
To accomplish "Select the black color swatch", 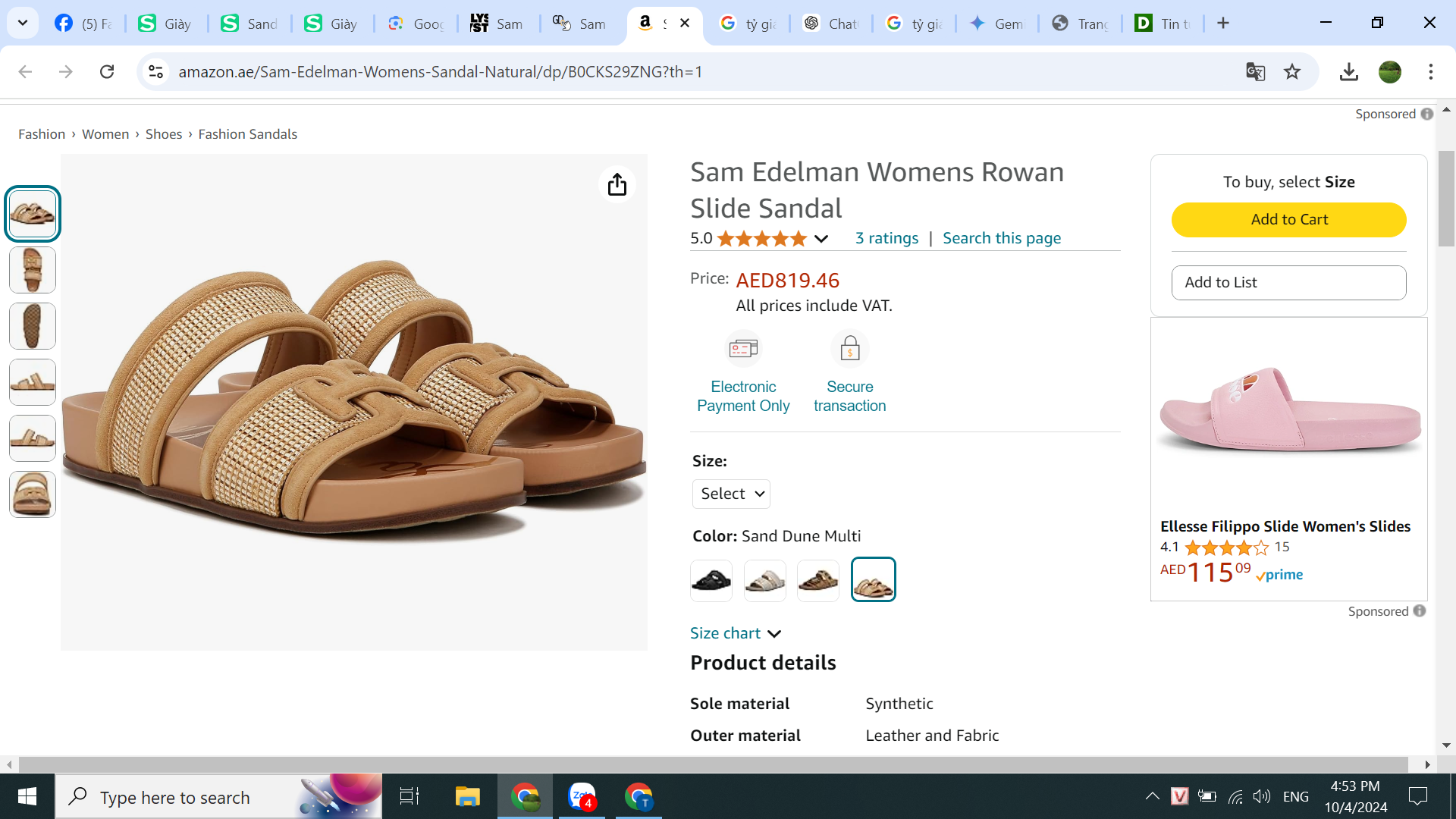I will point(711,581).
